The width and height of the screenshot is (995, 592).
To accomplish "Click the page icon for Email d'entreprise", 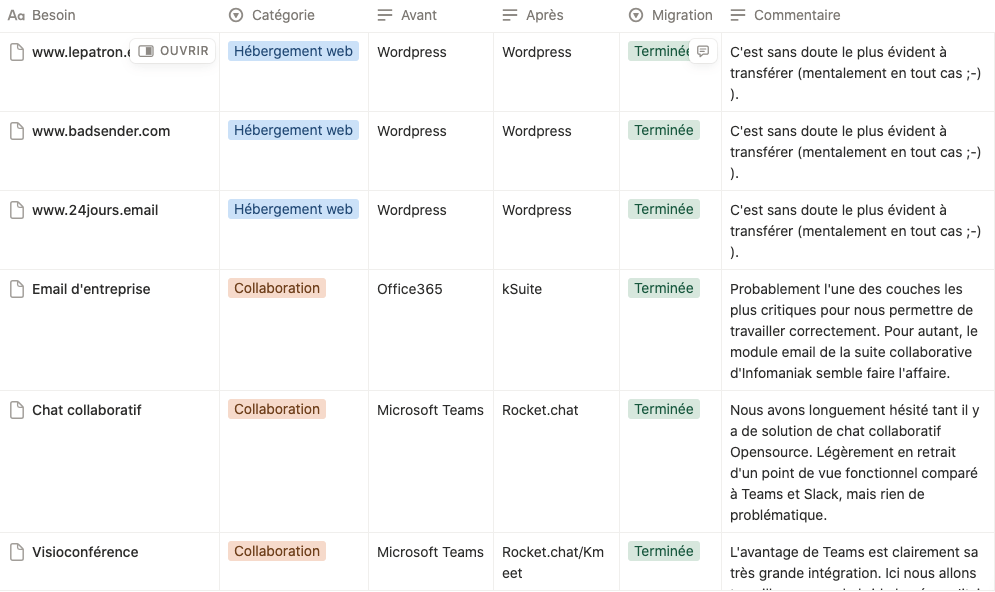I will click(x=16, y=289).
